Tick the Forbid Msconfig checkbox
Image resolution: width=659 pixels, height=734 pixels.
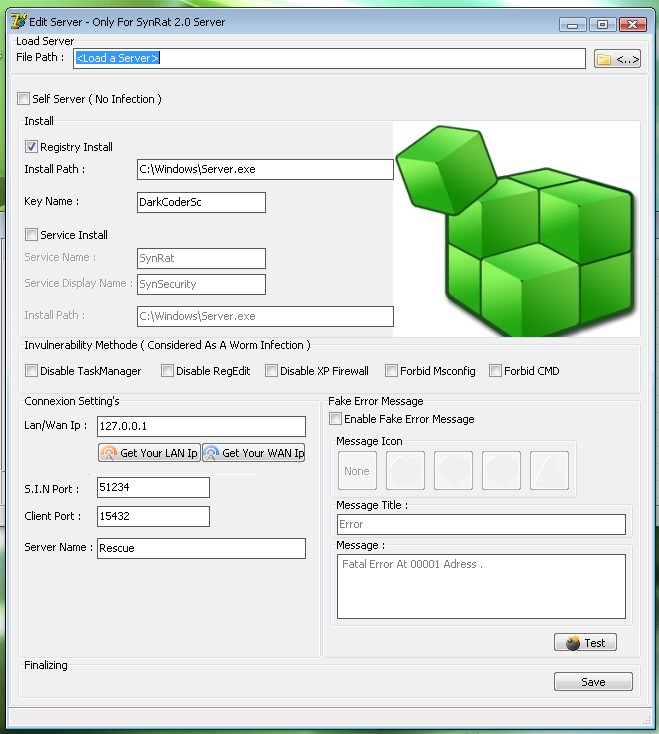[391, 371]
